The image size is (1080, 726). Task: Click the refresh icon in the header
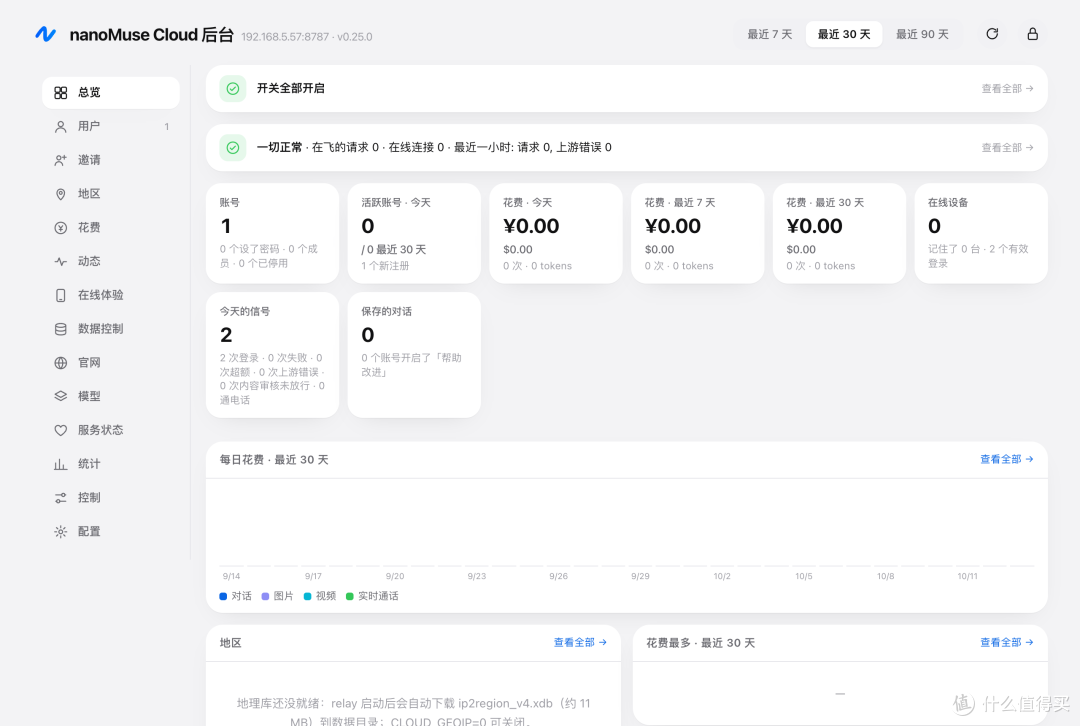point(992,34)
